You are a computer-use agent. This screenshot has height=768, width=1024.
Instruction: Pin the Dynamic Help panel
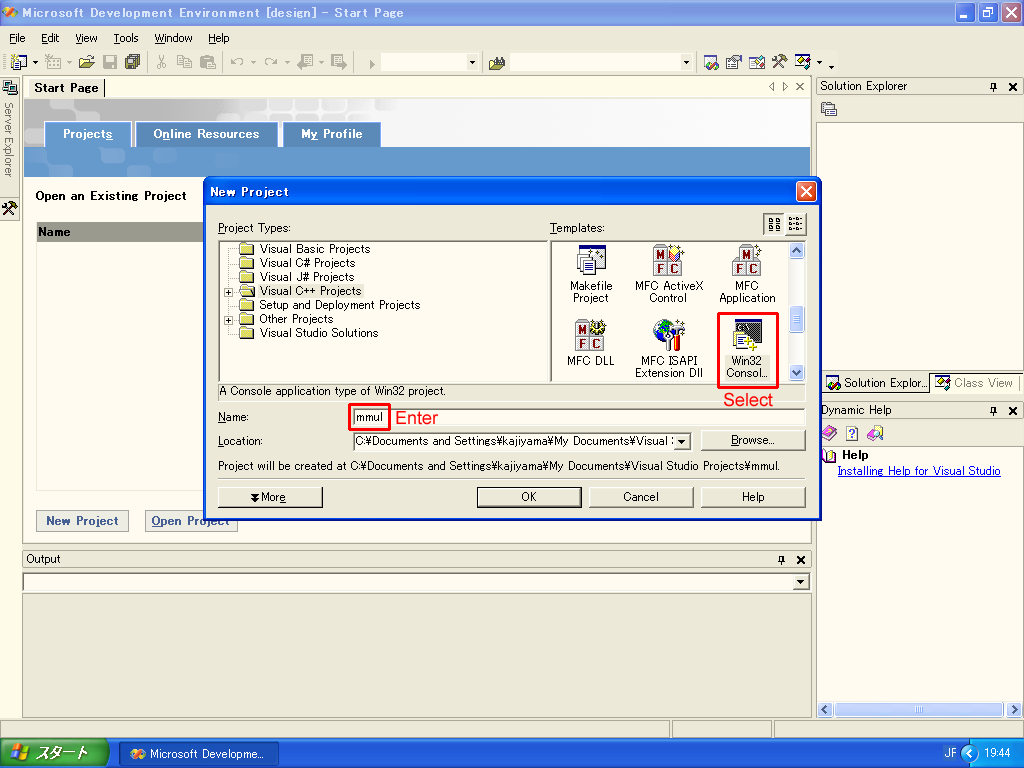(993, 411)
